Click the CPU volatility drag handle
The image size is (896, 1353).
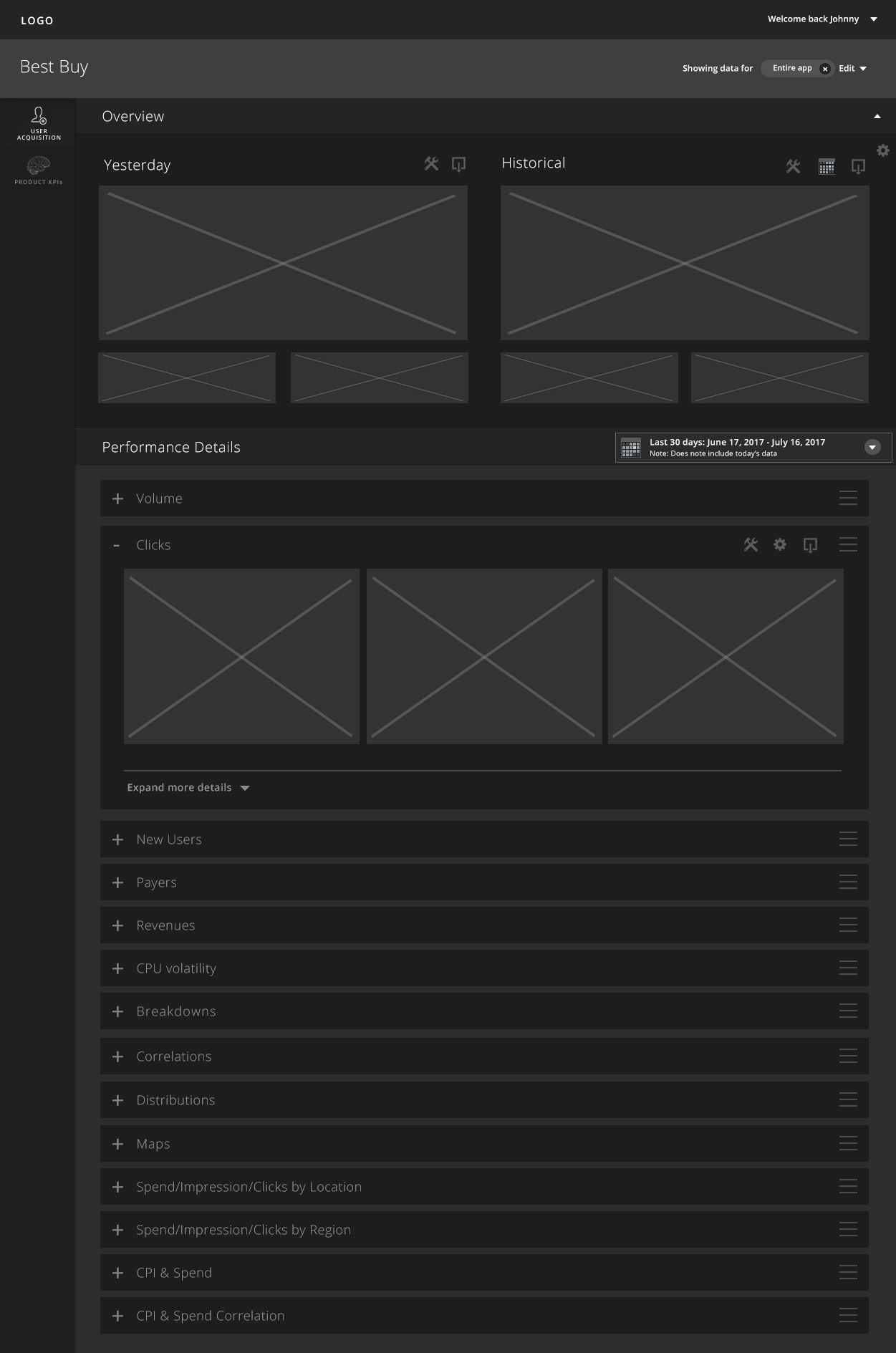(x=848, y=968)
